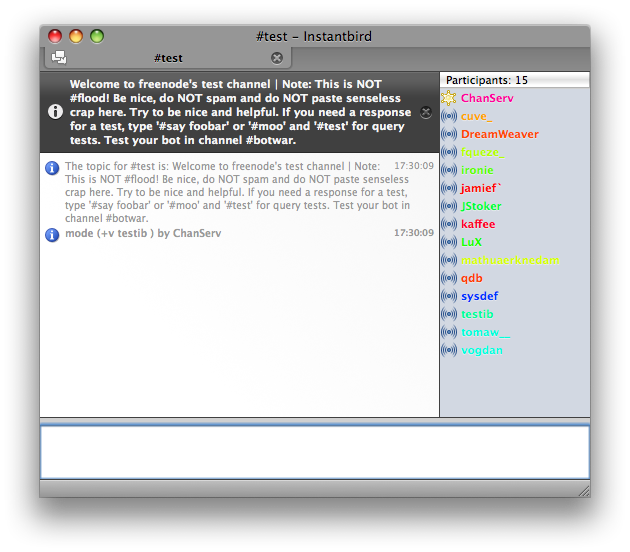Click the Participants: 15 header
The width and height of the screenshot is (630, 552).
click(487, 80)
